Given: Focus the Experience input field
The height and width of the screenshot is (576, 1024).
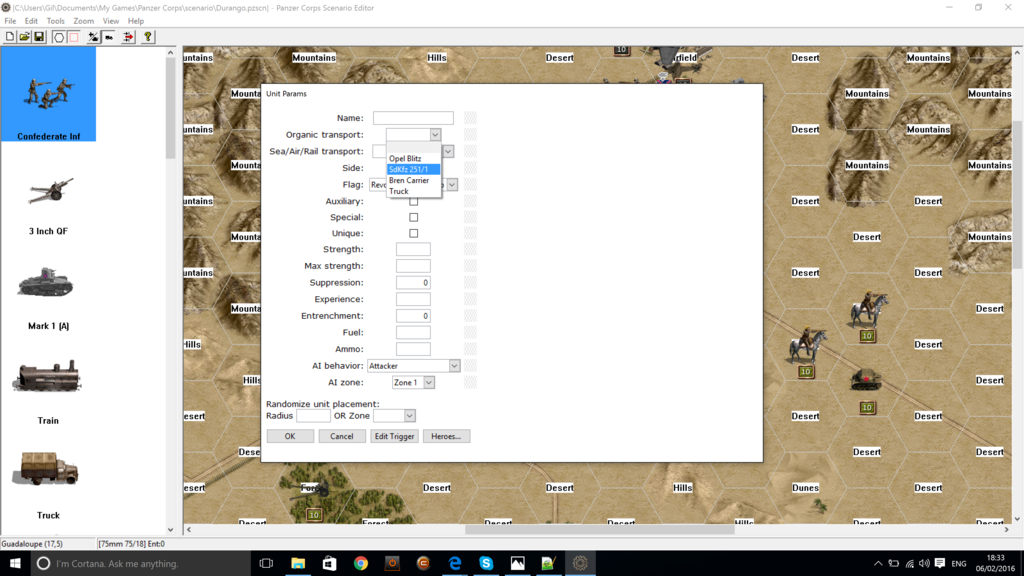Looking at the screenshot, I should (413, 299).
